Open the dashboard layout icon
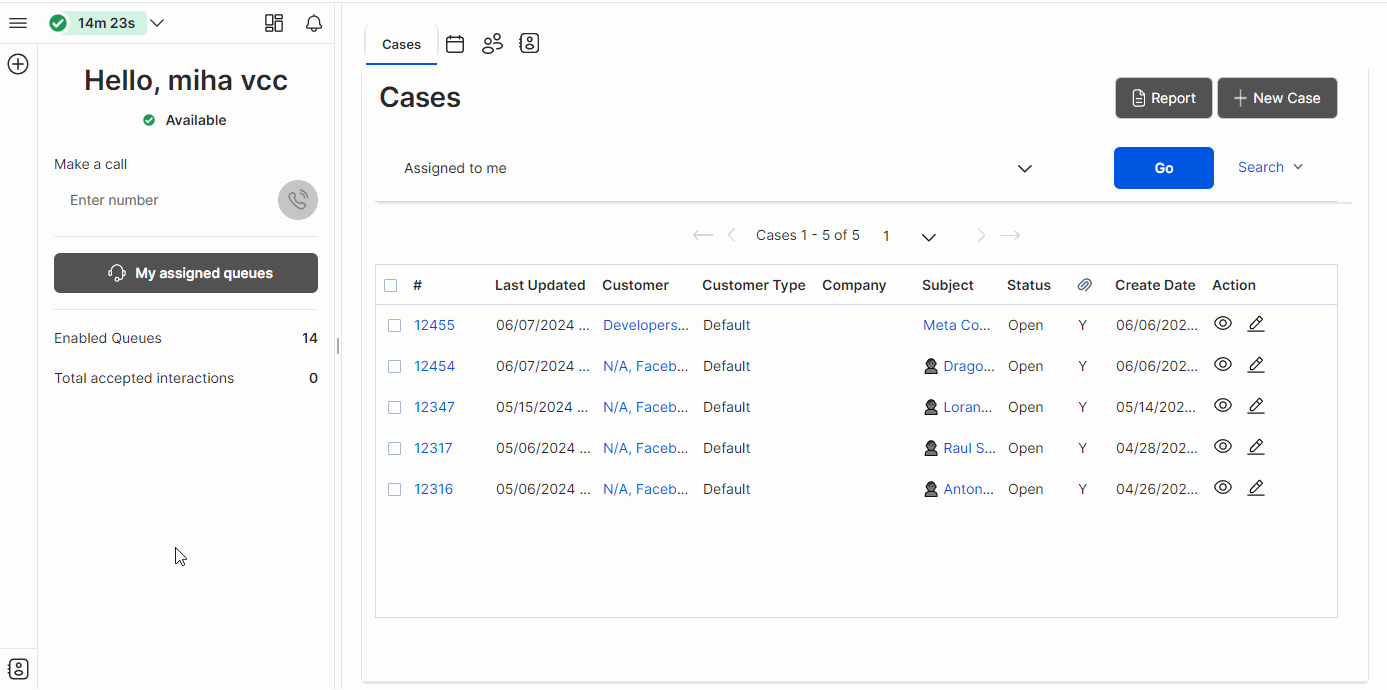1387x690 pixels. tap(274, 23)
